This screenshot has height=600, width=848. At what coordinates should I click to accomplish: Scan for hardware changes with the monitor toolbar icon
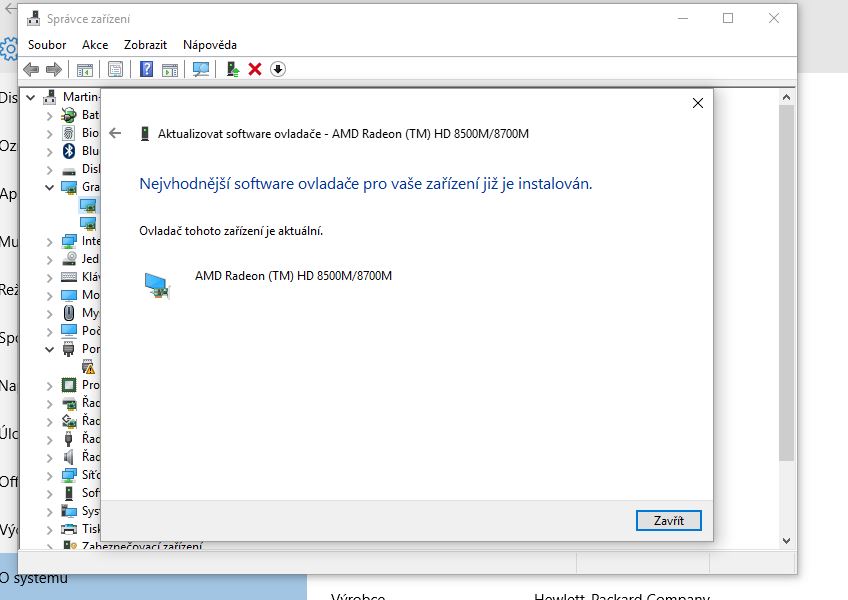[201, 69]
